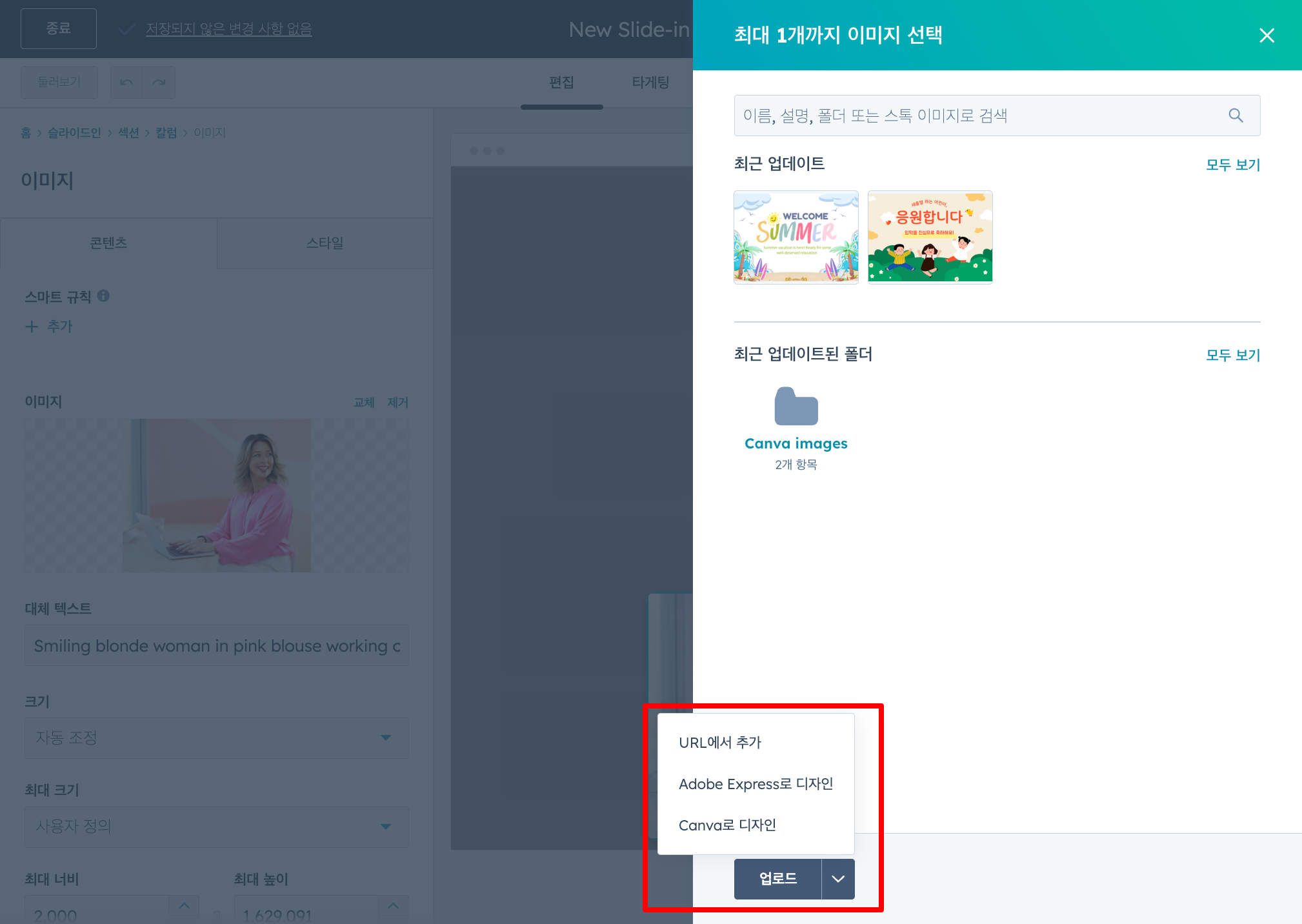Screen dimensions: 1302x924
Task: Go to 홈 in the breadcrumb
Action: (x=26, y=133)
